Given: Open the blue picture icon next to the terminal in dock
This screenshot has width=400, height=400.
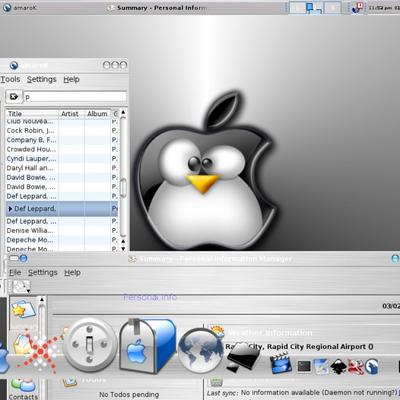Looking at the screenshot, I should point(321,366).
